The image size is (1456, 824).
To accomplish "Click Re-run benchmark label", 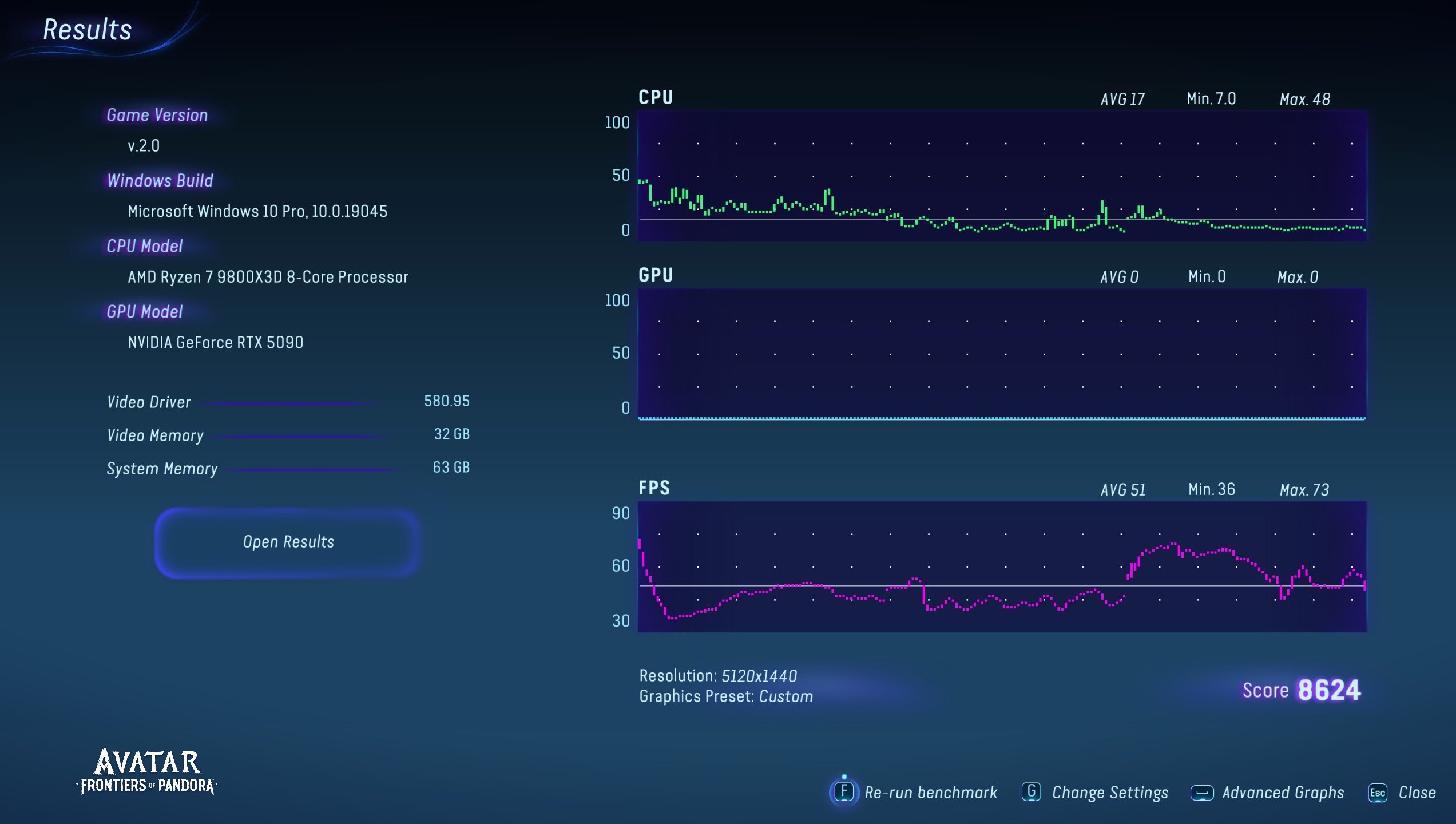I will tap(930, 793).
